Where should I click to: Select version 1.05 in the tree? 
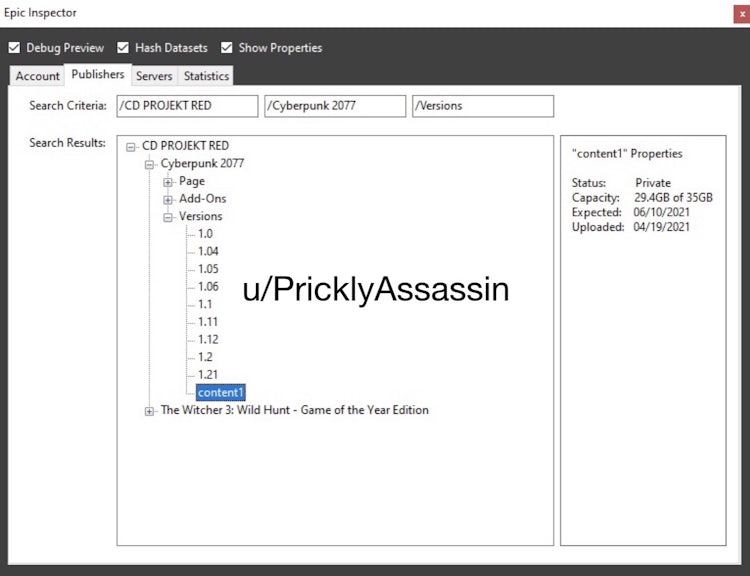208,269
